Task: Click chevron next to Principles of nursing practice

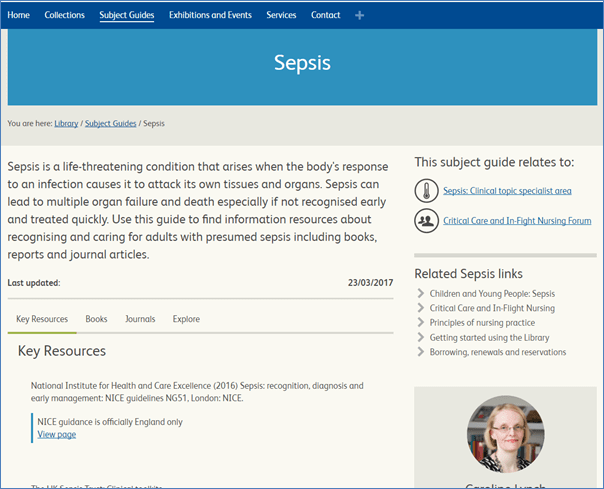Action: point(420,323)
